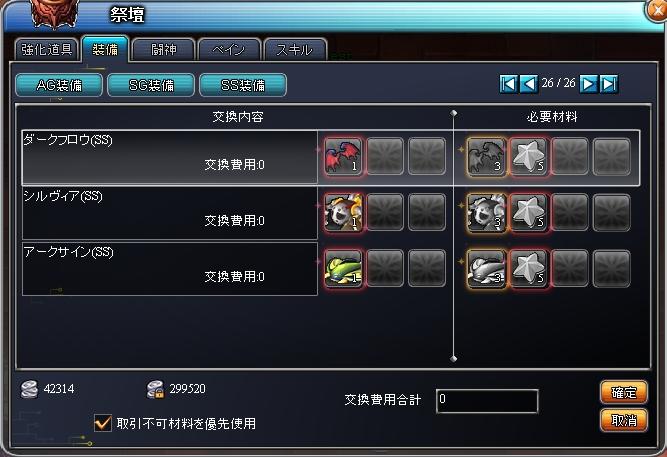Image resolution: width=667 pixels, height=457 pixels.
Task: Jump to the last page arrow
Action: pyautogui.click(x=609, y=84)
